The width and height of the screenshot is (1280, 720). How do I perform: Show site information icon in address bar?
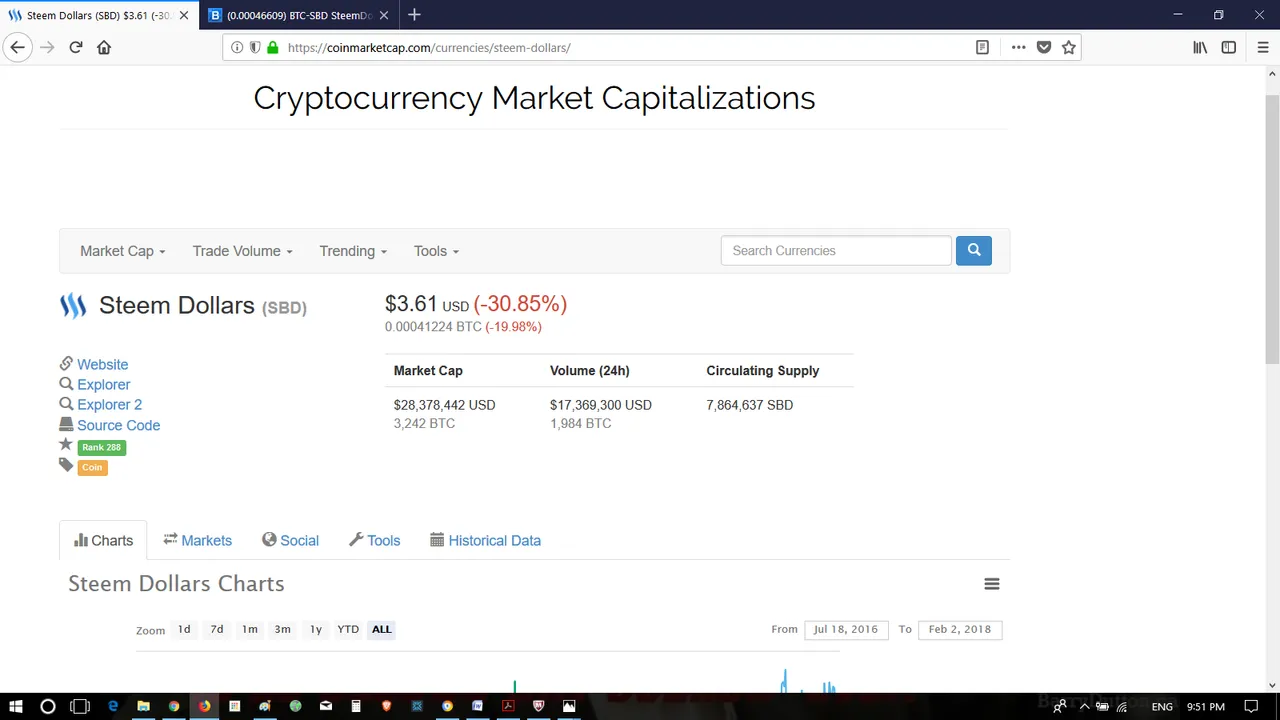pos(237,47)
